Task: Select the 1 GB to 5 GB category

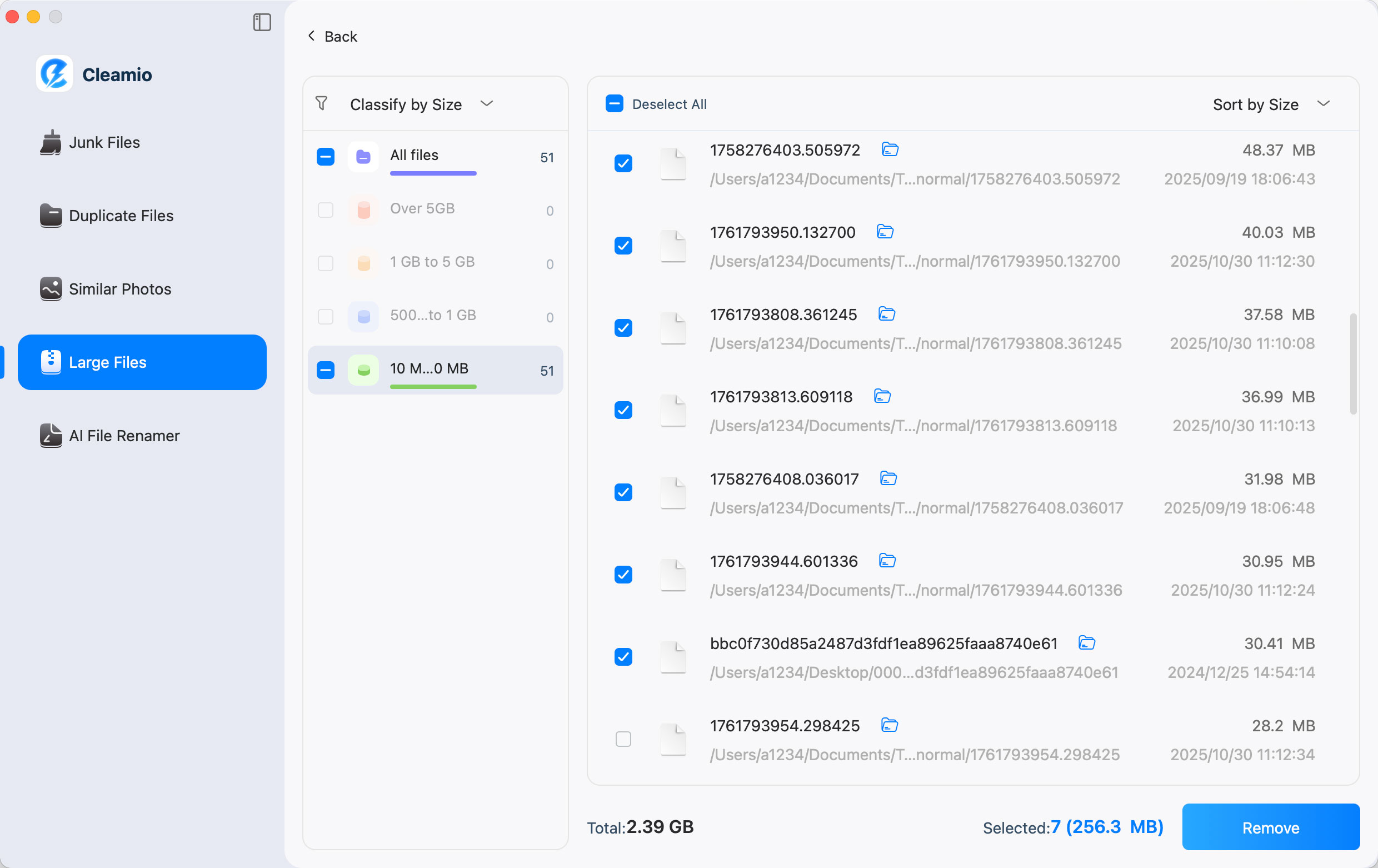Action: pos(432,262)
